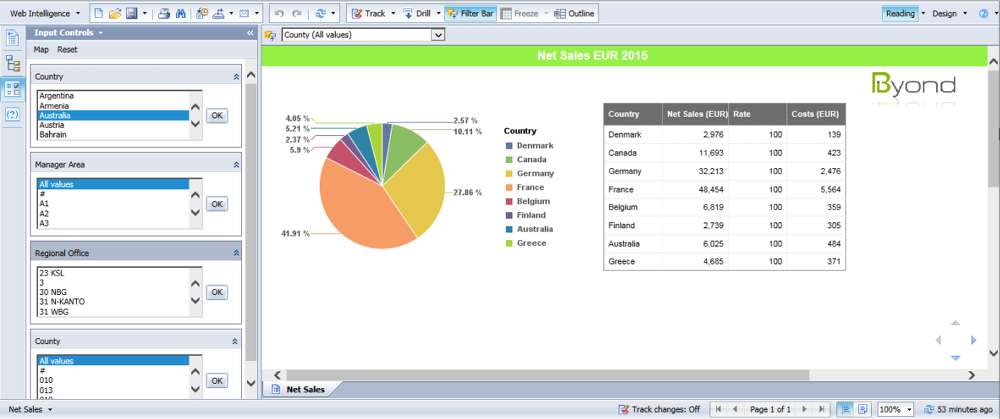This screenshot has height=419, width=1000.
Task: Open a document with the folder icon
Action: [114, 14]
